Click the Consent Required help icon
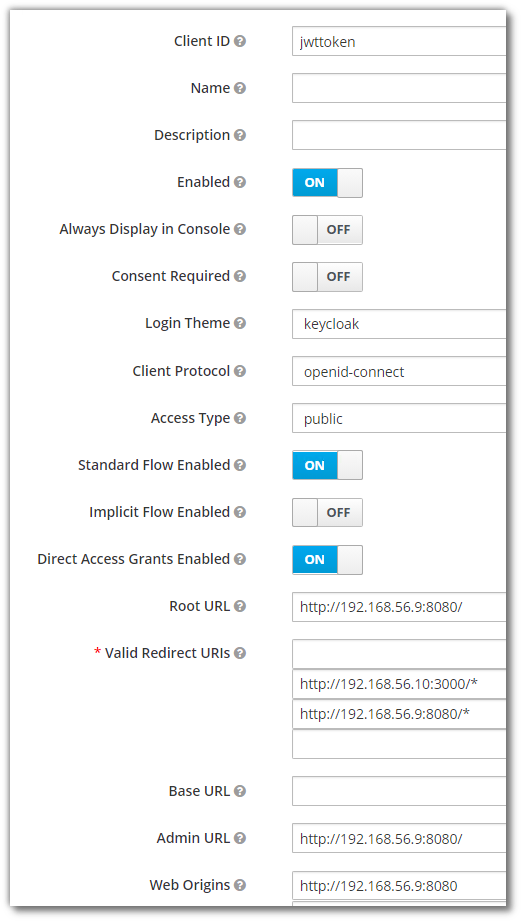The width and height of the screenshot is (522, 922). [x=240, y=276]
